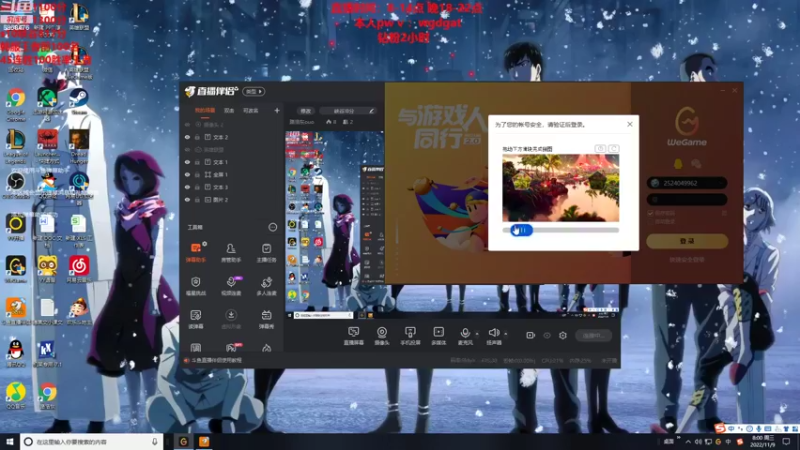Viewport: 800px width, 450px height.
Task: Hide the 文本 1 layer
Action: (187, 162)
